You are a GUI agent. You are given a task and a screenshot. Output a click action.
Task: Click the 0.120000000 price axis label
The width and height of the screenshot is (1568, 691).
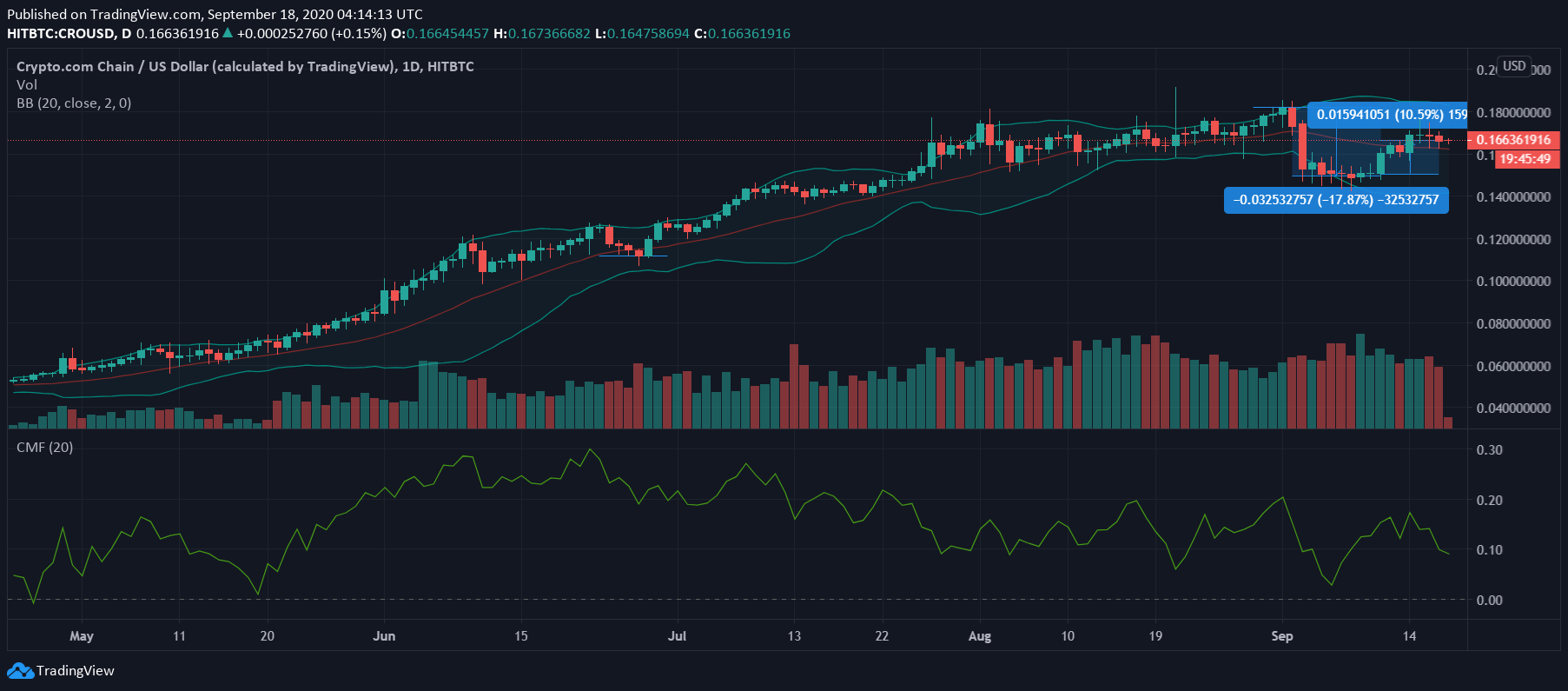click(x=1513, y=239)
